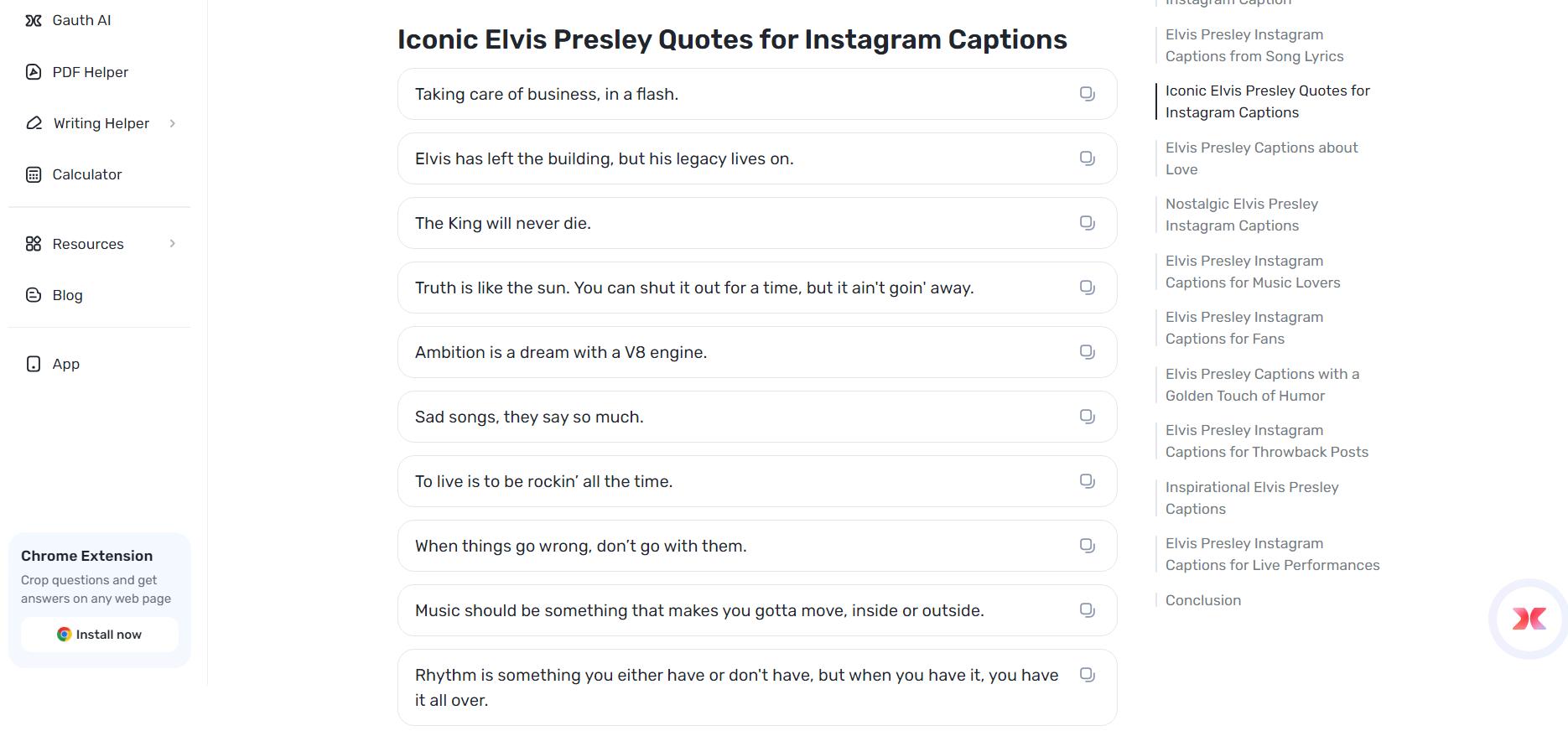Click the Writing Helper pen icon

click(x=33, y=122)
